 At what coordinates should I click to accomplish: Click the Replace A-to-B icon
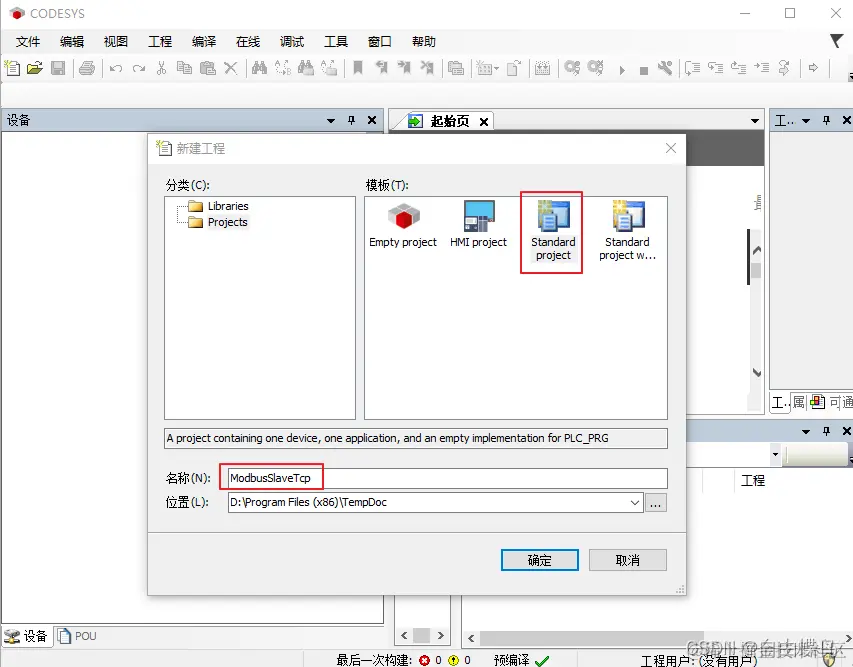click(x=283, y=68)
